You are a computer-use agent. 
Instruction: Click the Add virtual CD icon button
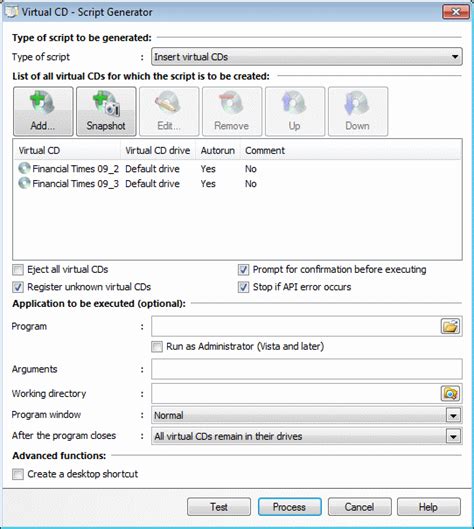pyautogui.click(x=43, y=111)
